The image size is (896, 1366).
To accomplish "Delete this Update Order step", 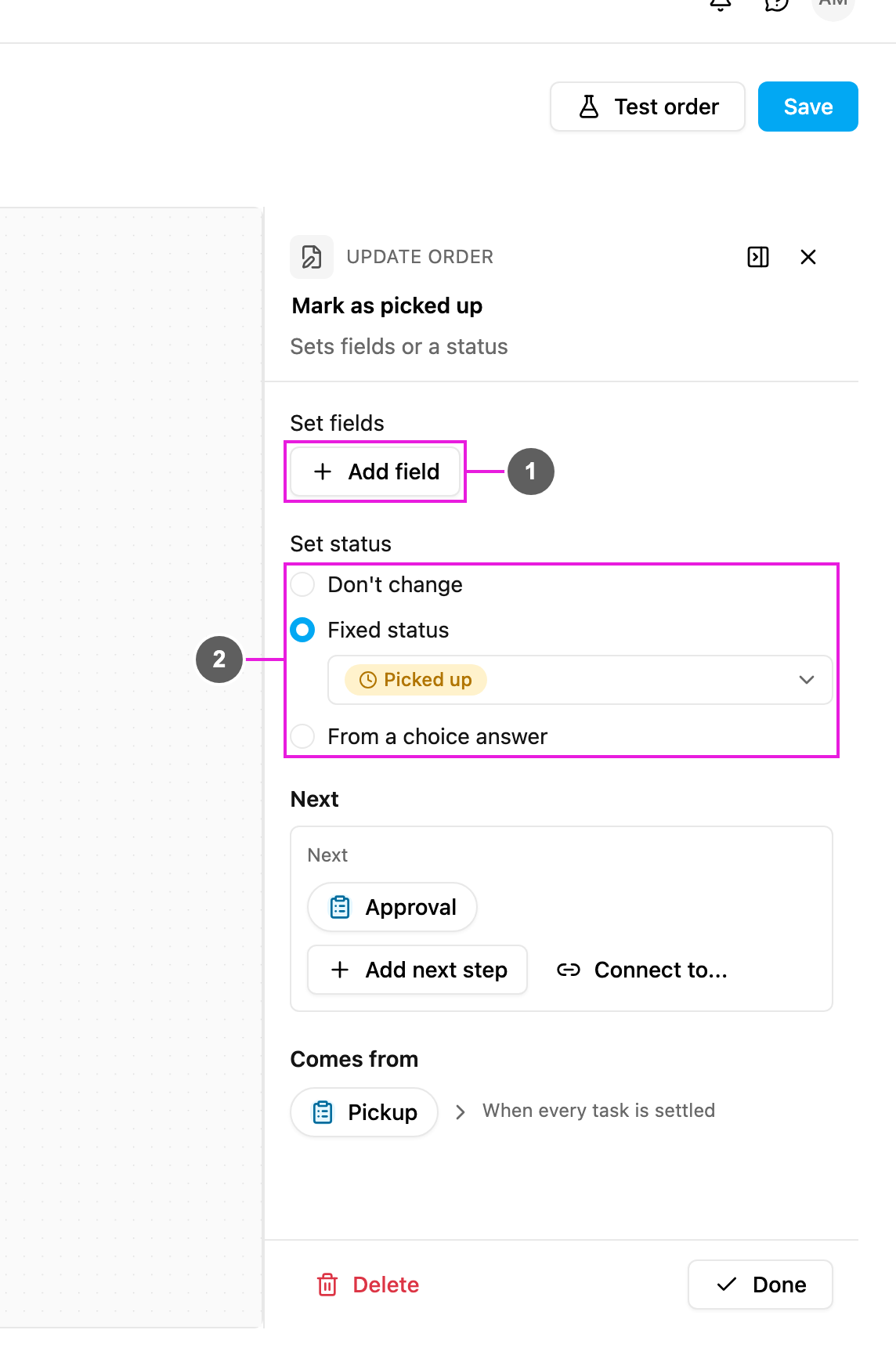I will pos(368,1285).
